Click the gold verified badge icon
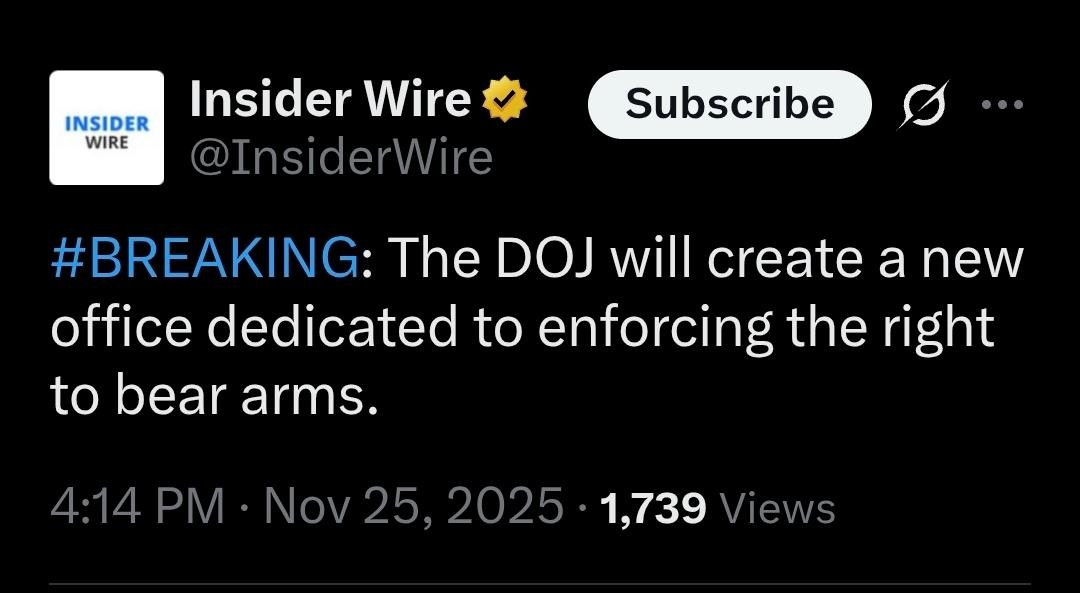The width and height of the screenshot is (1080, 593). coord(504,101)
